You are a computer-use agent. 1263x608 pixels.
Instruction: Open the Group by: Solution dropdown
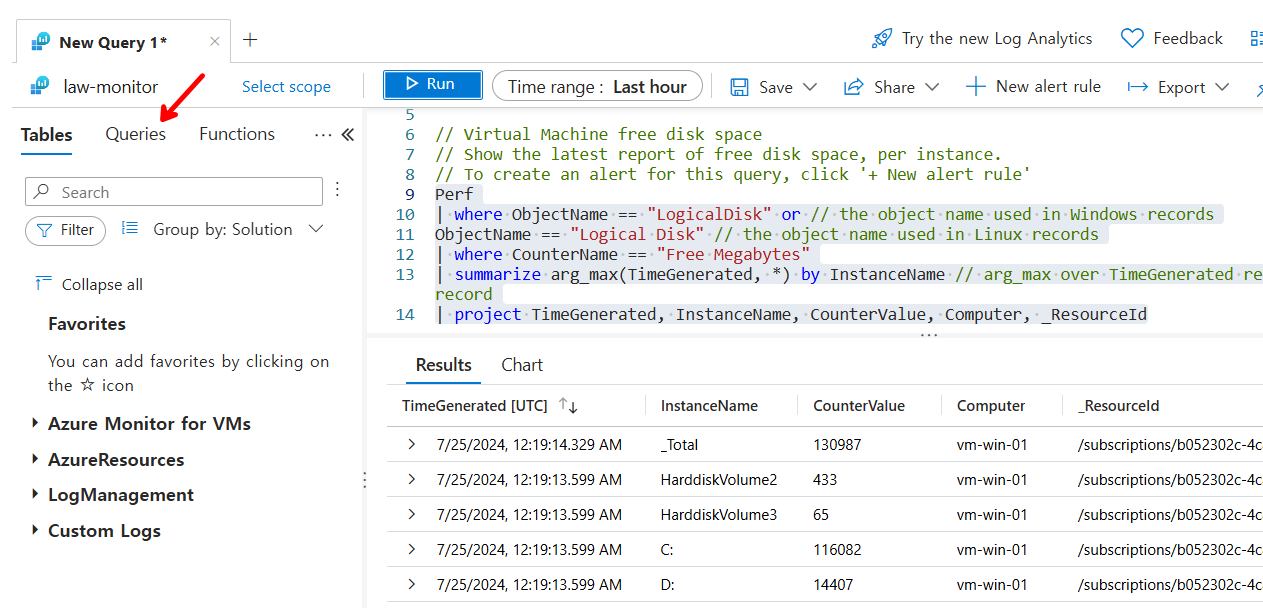[x=238, y=229]
